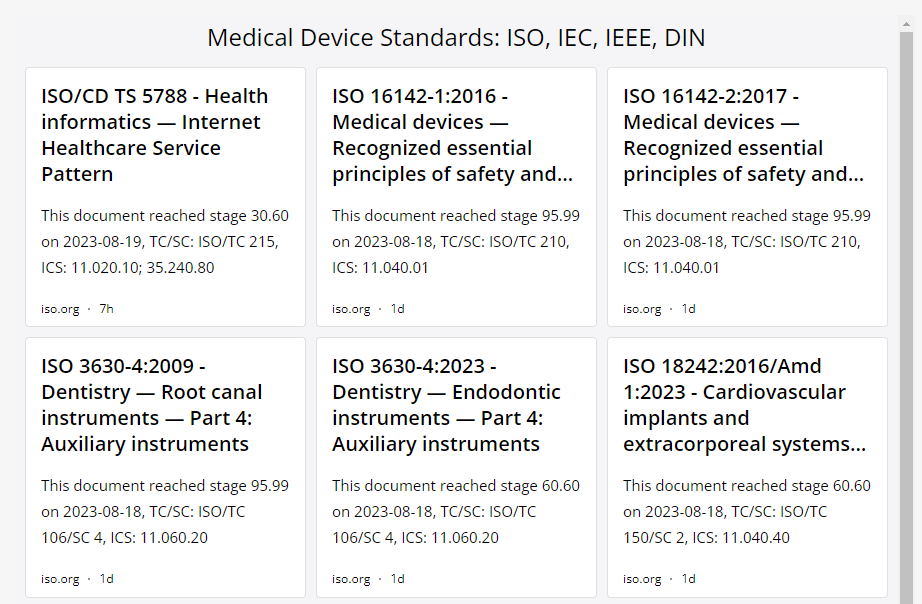Click the stage 30.60 description text
The image size is (922, 604).
pos(165,241)
